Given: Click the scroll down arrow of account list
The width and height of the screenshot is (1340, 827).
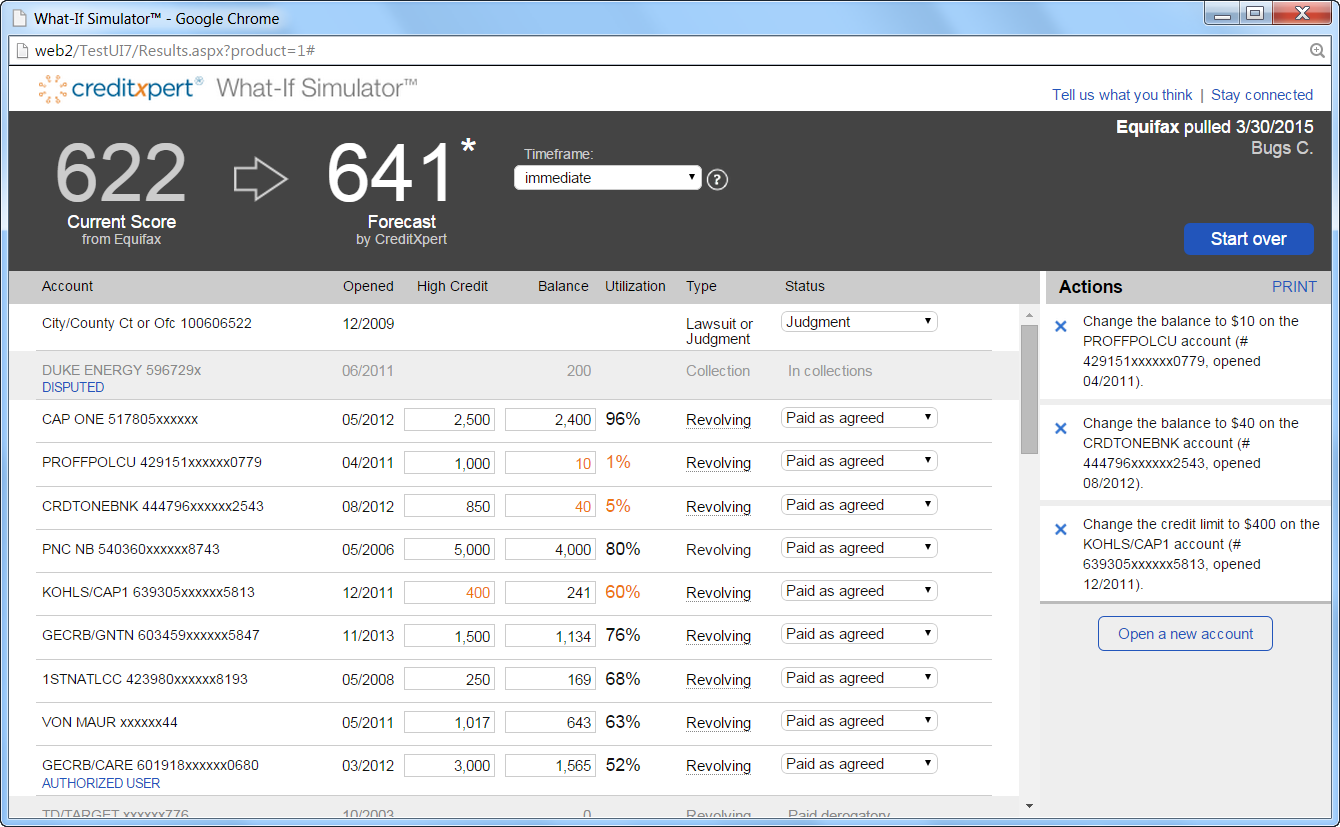Looking at the screenshot, I should pyautogui.click(x=1029, y=805).
